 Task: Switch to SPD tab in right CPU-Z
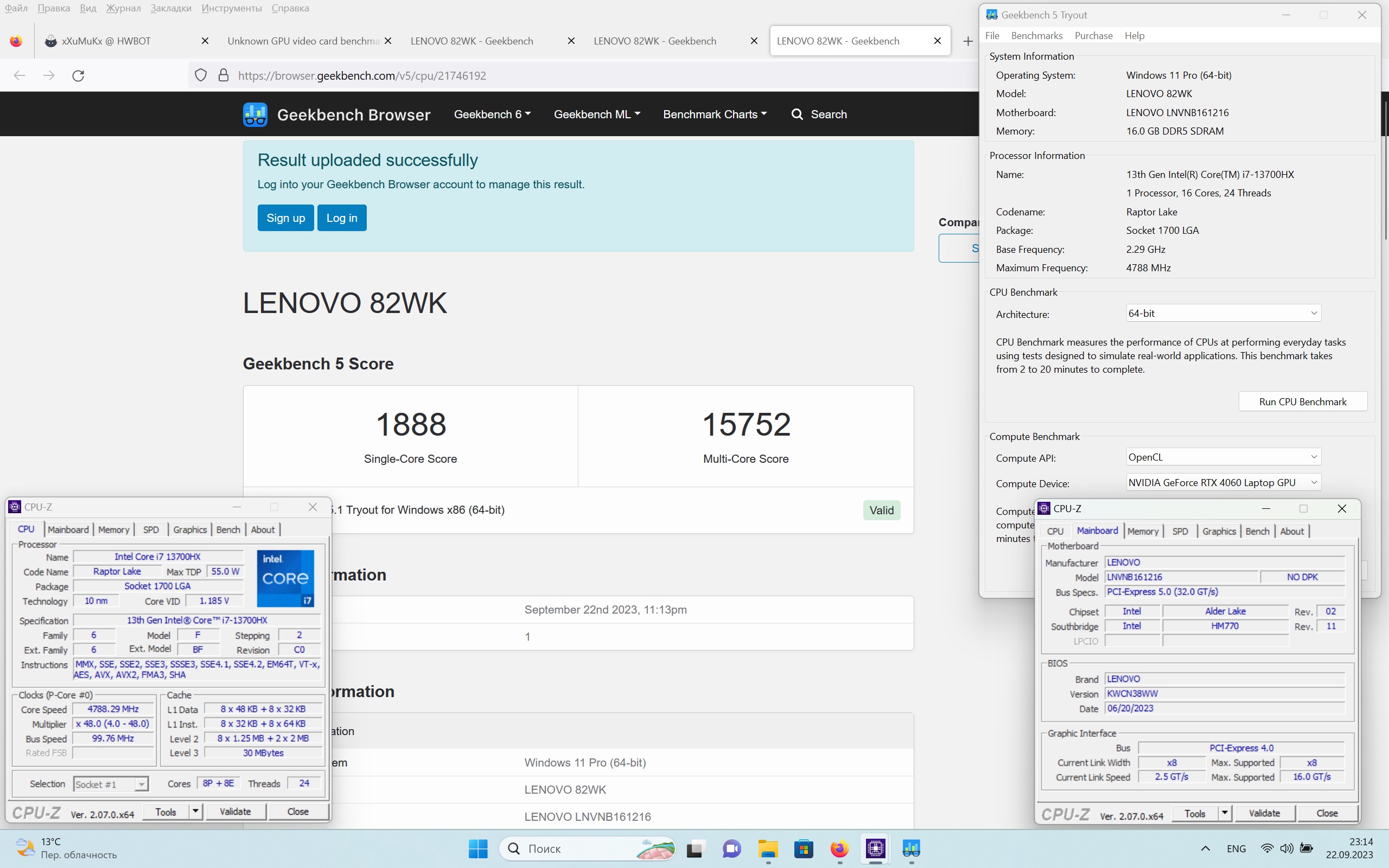pos(1180,531)
